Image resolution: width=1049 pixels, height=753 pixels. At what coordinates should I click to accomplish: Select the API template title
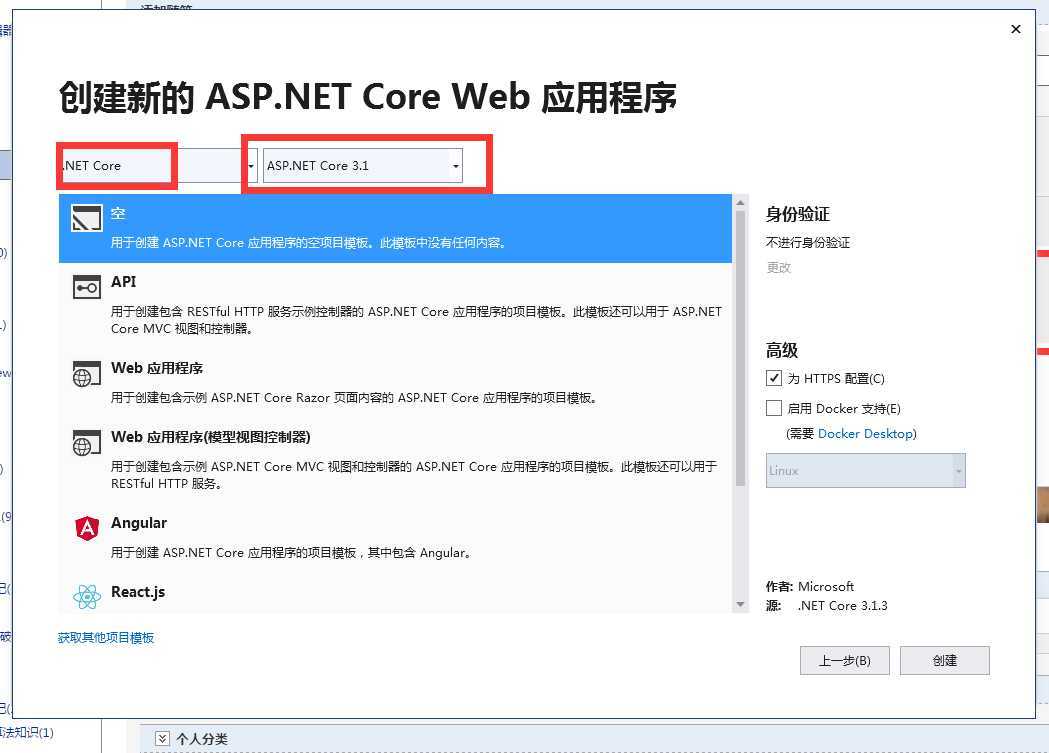click(x=124, y=282)
